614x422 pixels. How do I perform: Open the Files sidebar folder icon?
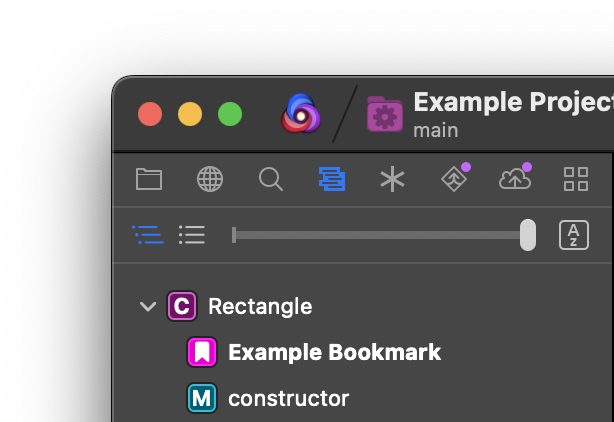click(149, 179)
